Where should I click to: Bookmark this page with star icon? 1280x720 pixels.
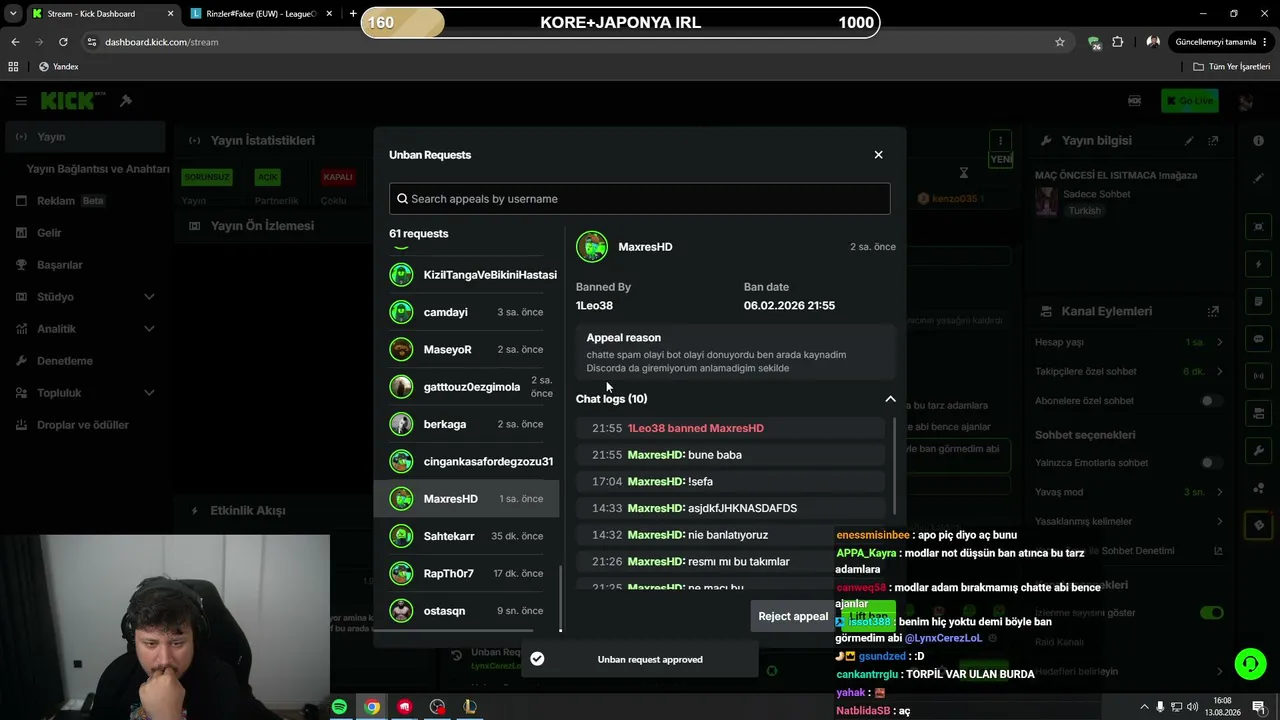pyautogui.click(x=1060, y=42)
